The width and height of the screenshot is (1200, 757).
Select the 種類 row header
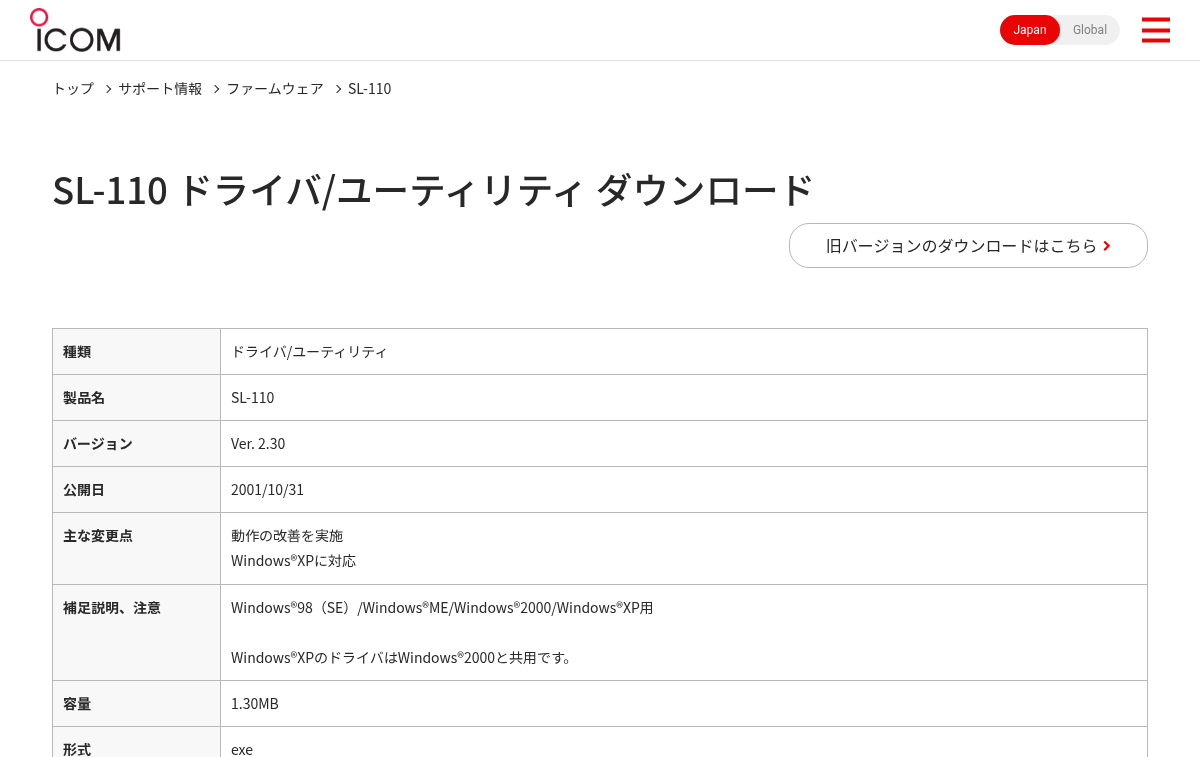point(136,352)
